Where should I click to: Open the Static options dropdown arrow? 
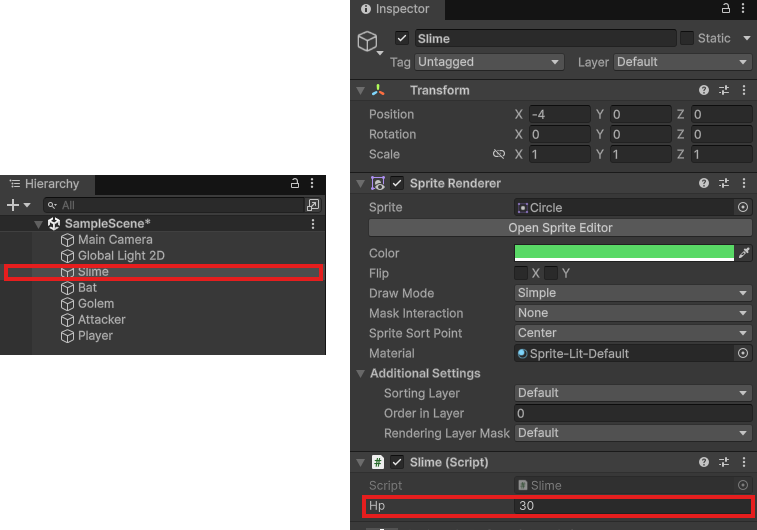click(x=747, y=38)
